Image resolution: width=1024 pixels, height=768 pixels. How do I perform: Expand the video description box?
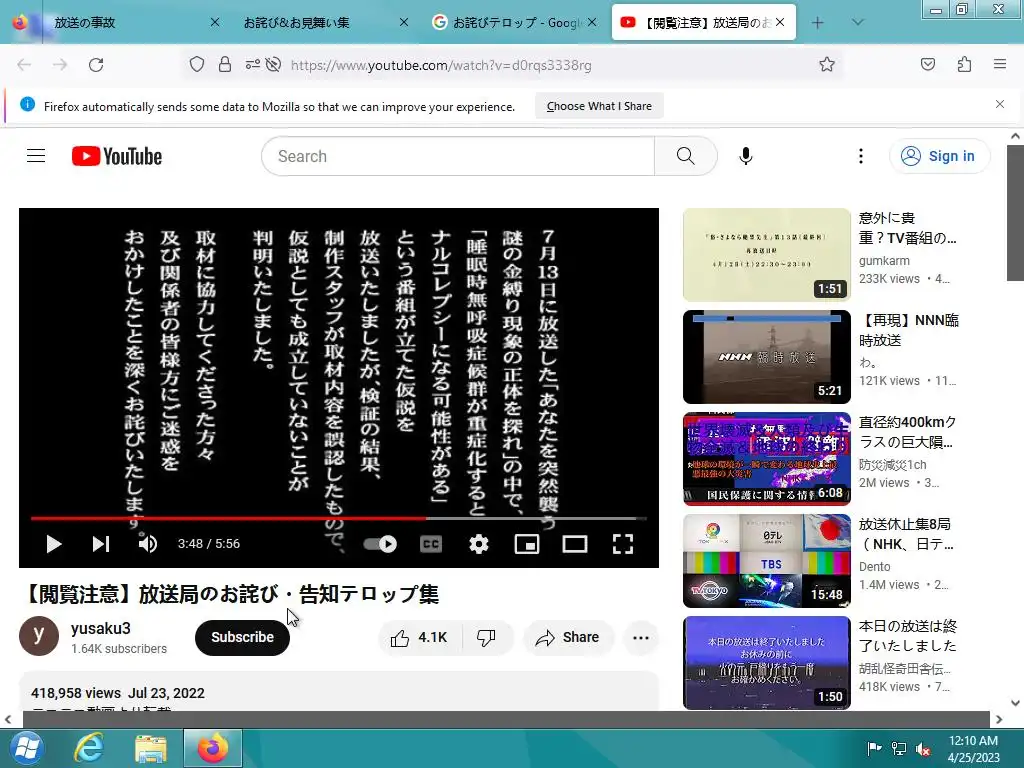tap(338, 692)
